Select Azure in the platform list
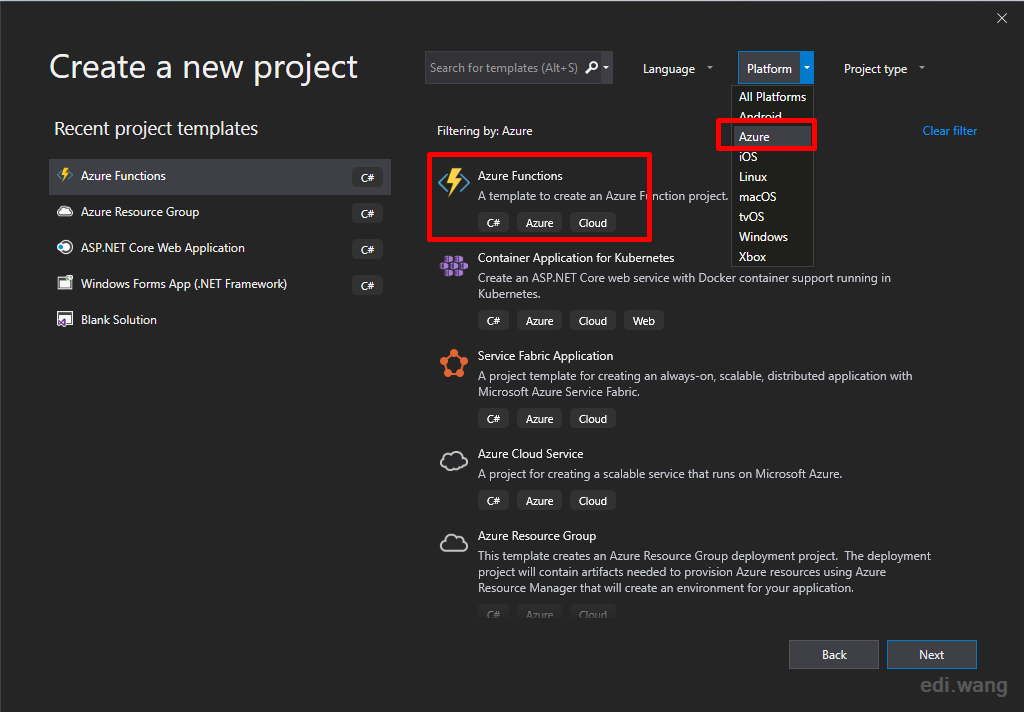Image resolution: width=1024 pixels, height=712 pixels. click(x=772, y=137)
